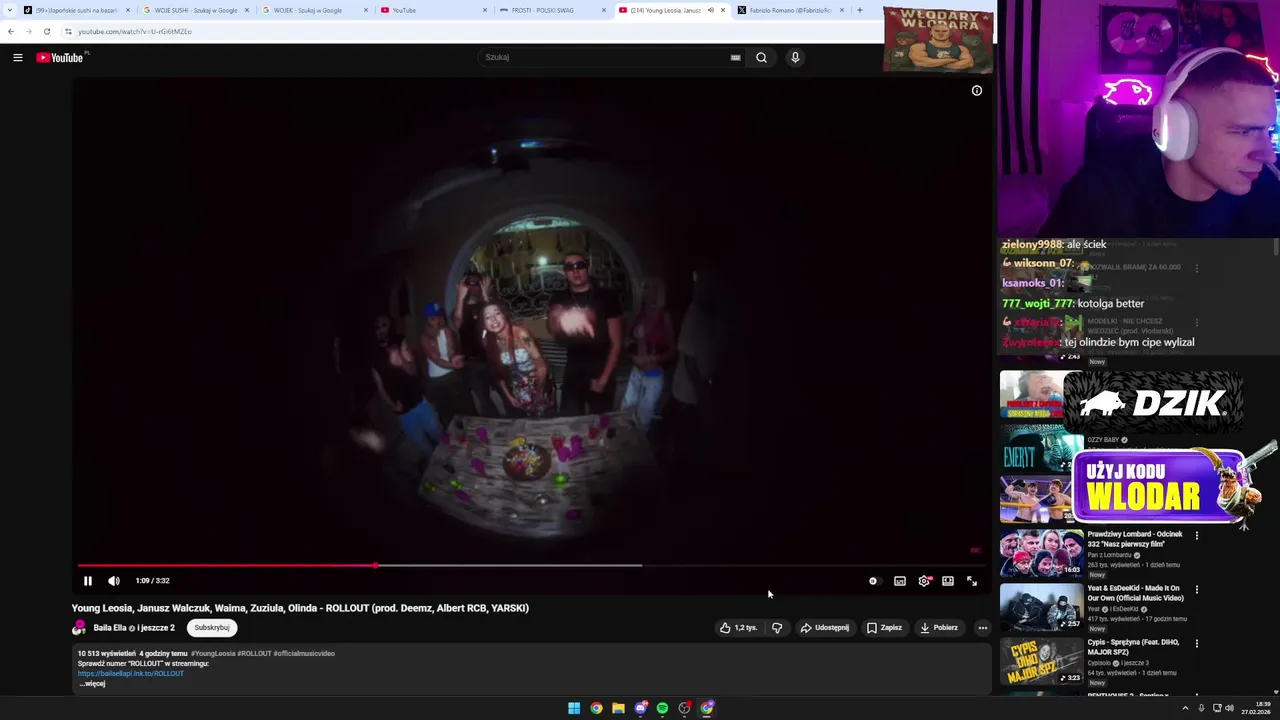The image size is (1280, 720).
Task: Open the Baila Ella channel name link
Action: click(x=110, y=628)
